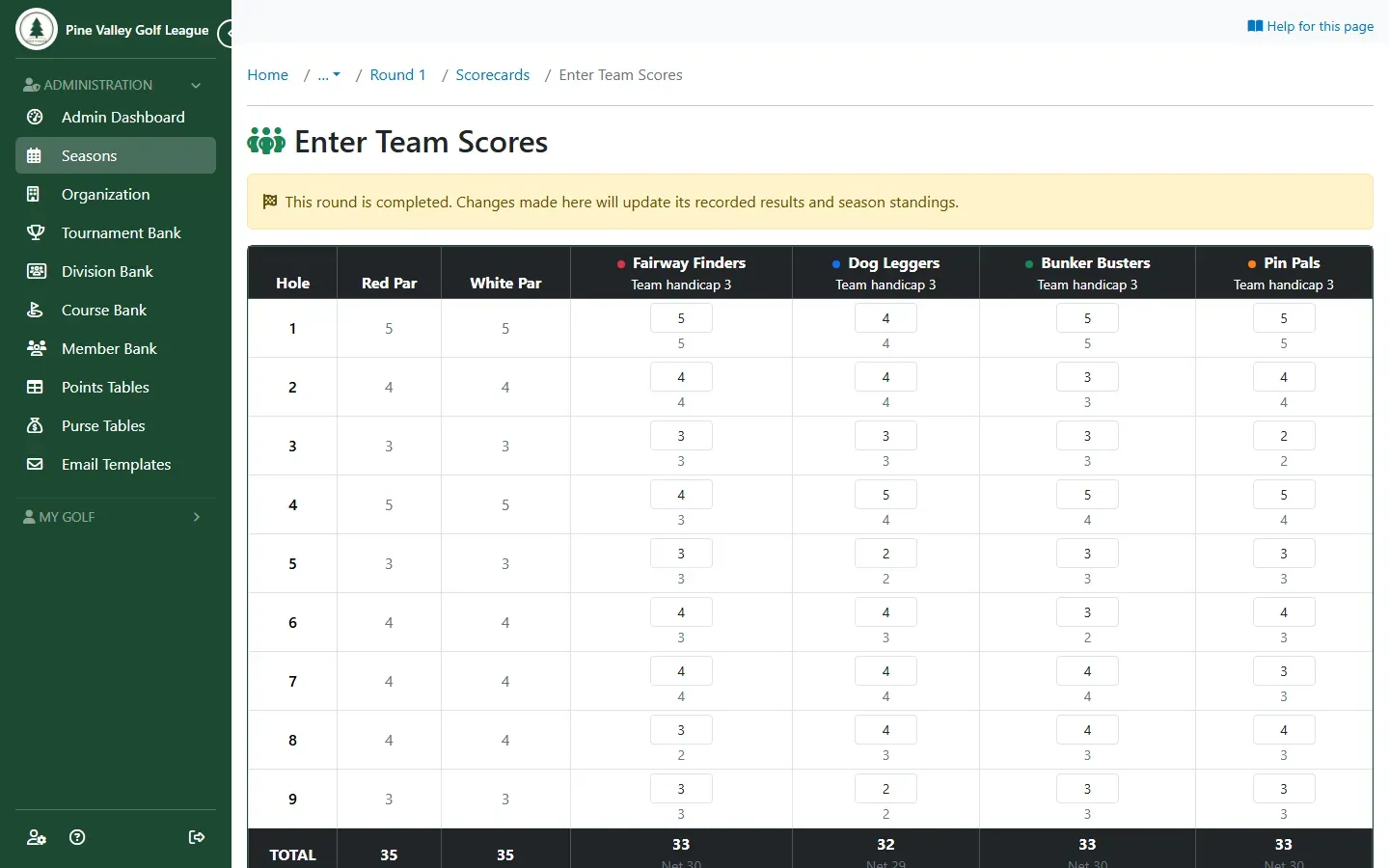
Task: Click the Course Bank golf icon
Action: [x=35, y=310]
